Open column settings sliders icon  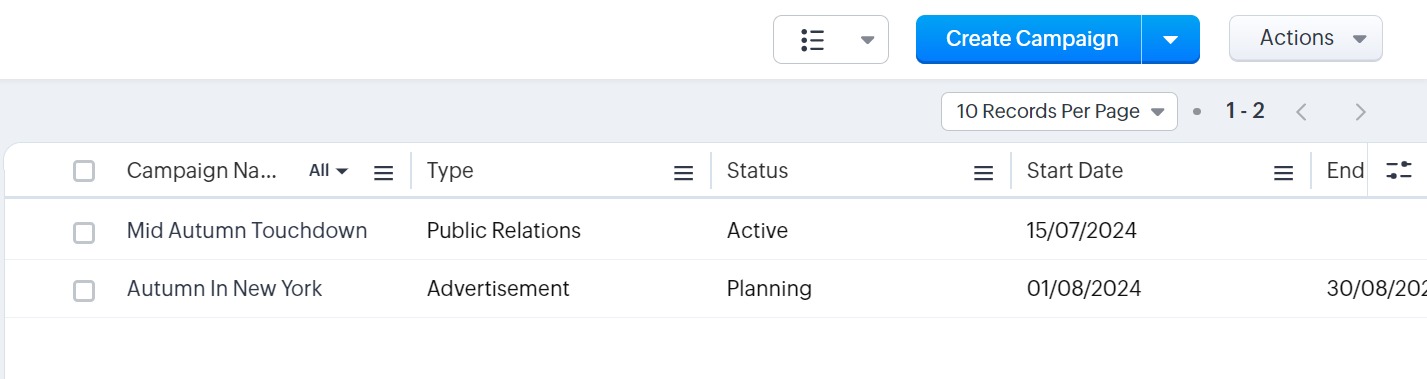click(x=1399, y=170)
